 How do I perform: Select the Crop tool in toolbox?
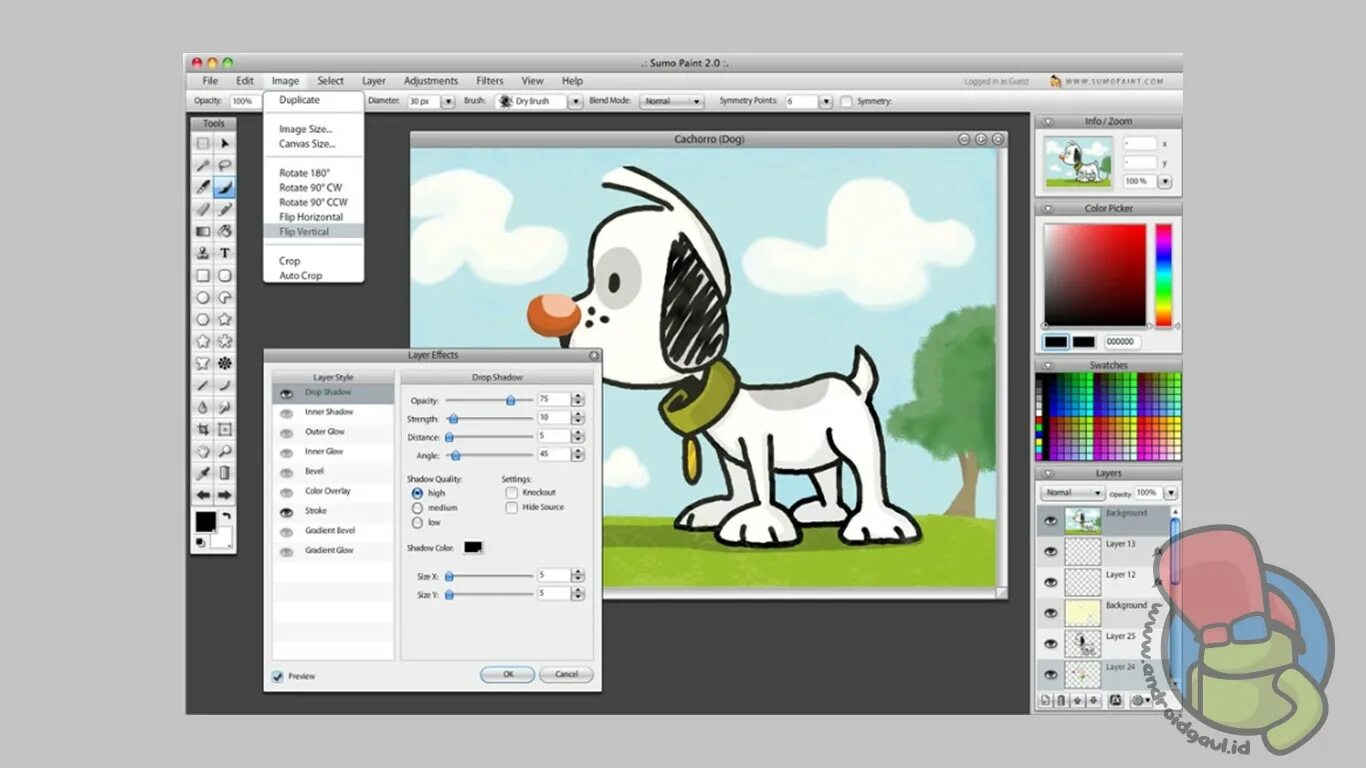point(203,429)
